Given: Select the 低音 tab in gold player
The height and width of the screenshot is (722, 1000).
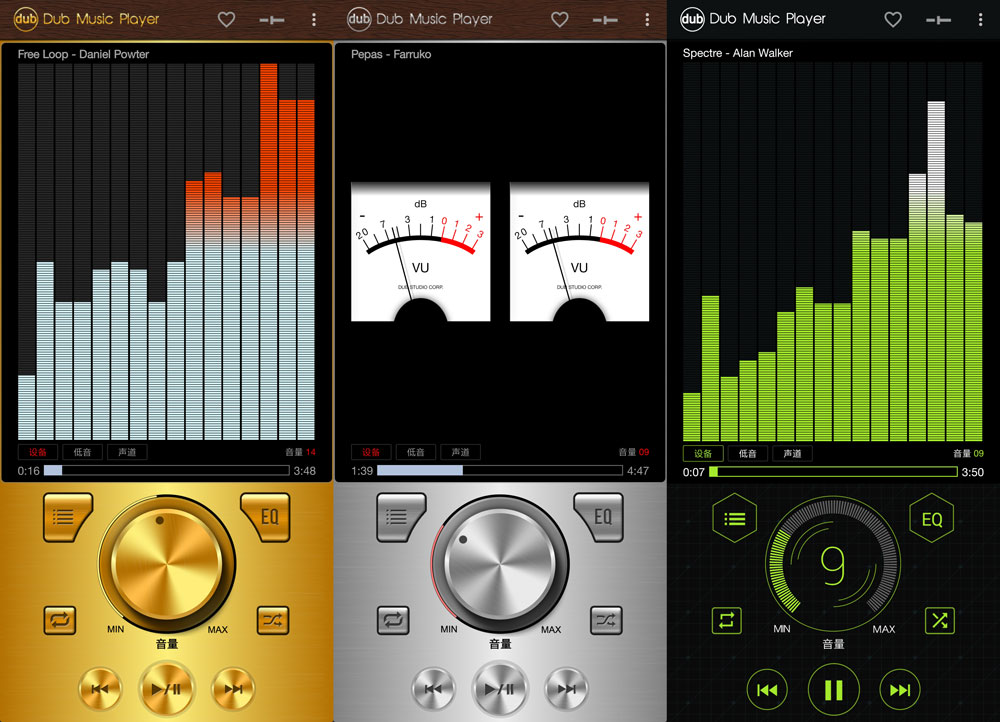Looking at the screenshot, I should point(82,452).
